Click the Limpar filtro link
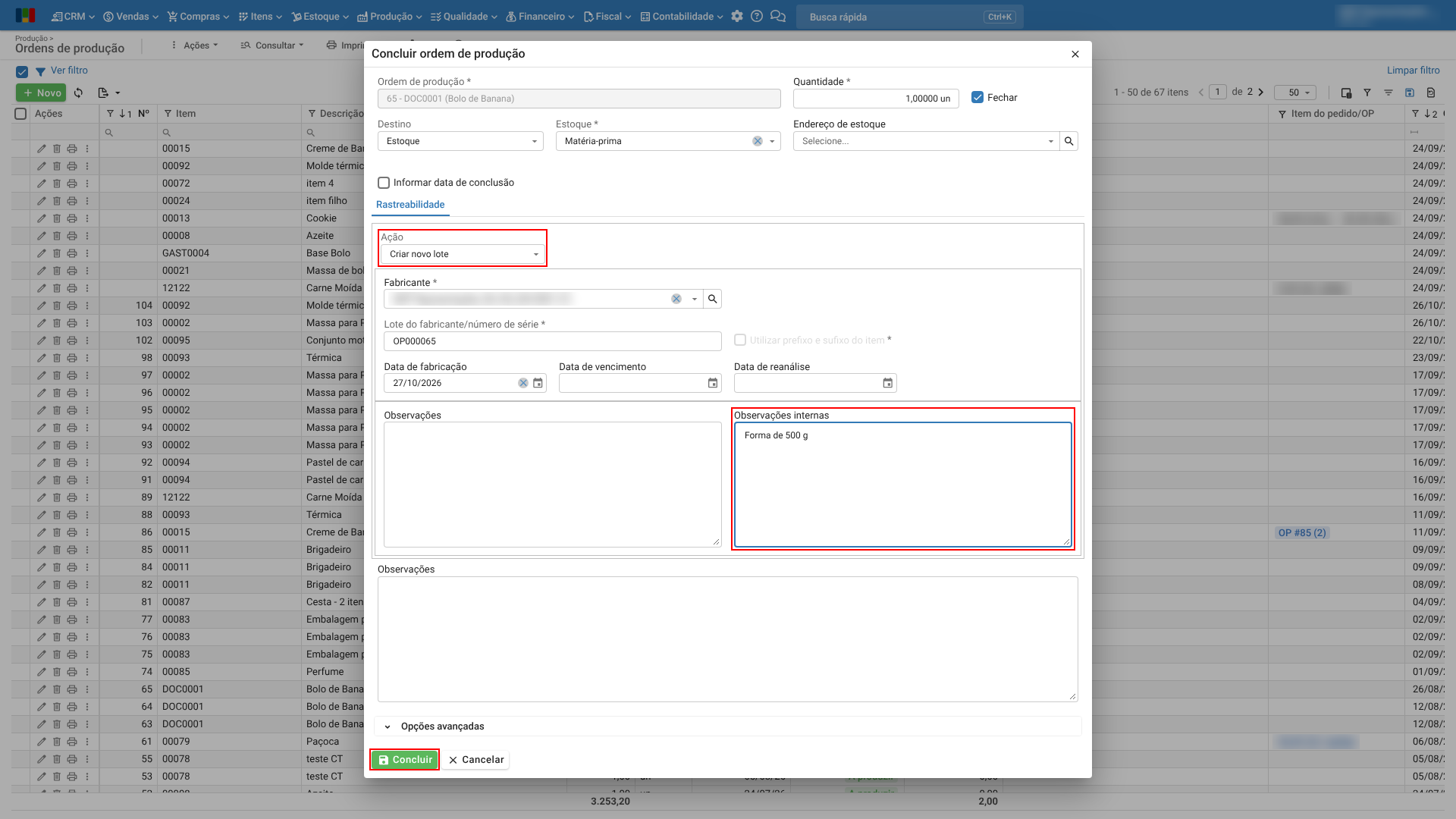This screenshot has width=1456, height=819. (1413, 71)
